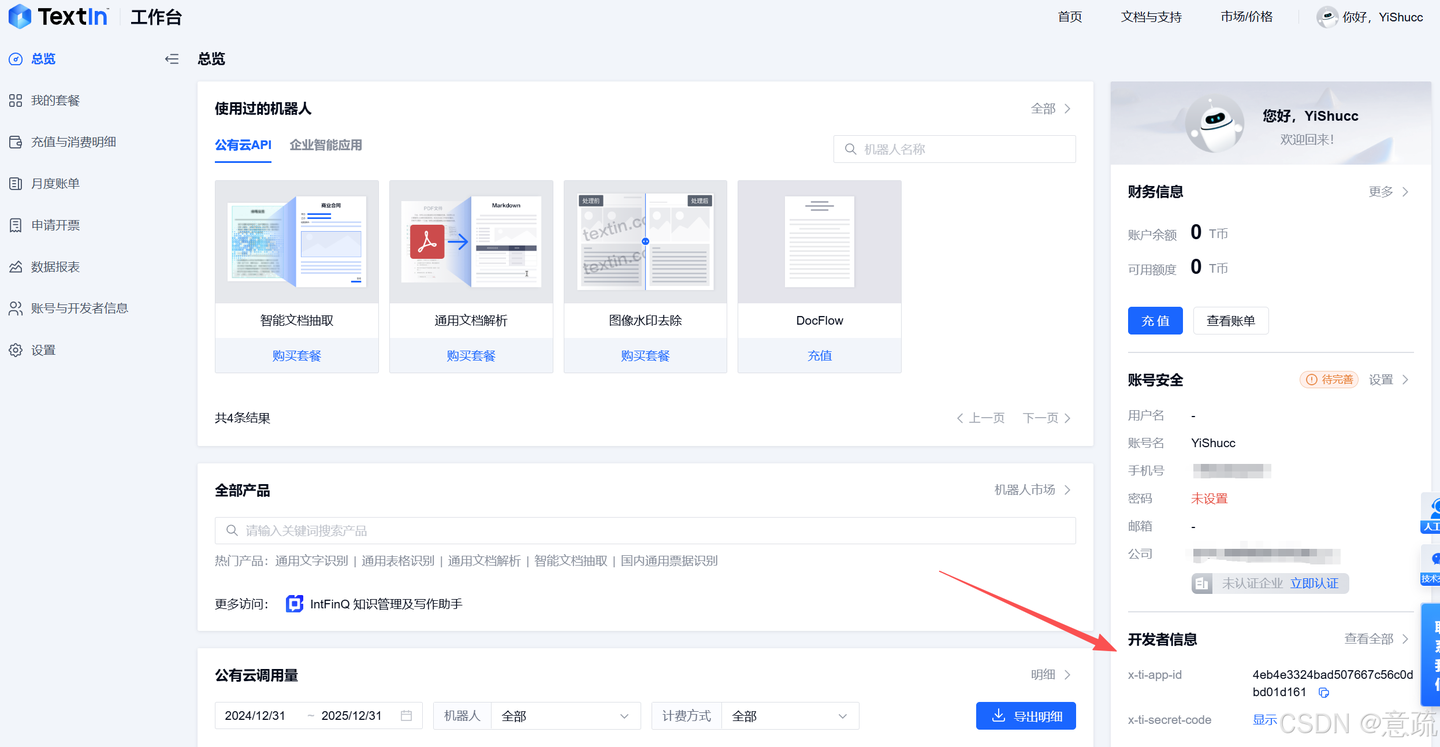Click the magnifier icon in product search
1440x747 pixels.
coord(232,531)
